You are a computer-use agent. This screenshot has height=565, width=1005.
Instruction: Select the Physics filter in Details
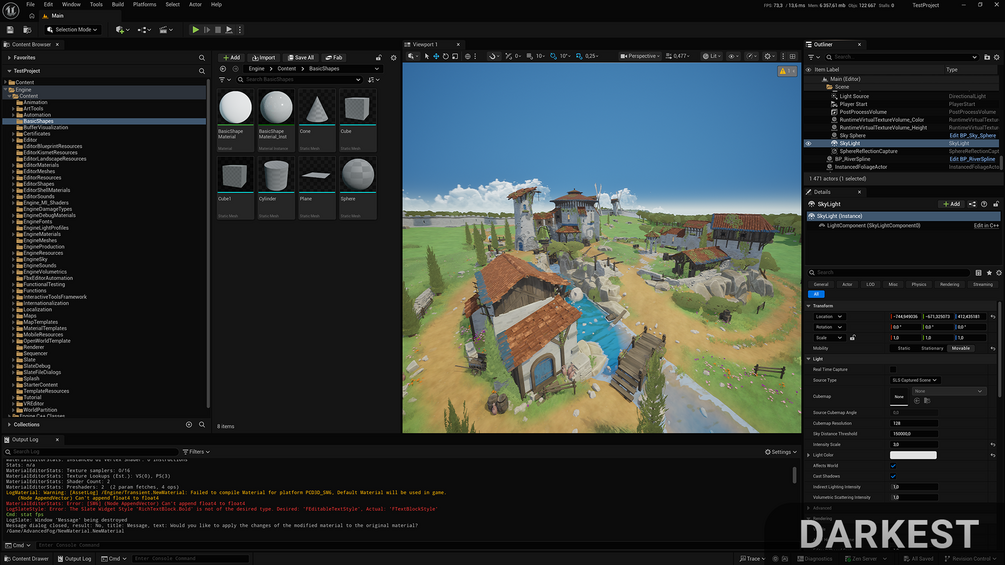pyautogui.click(x=919, y=284)
